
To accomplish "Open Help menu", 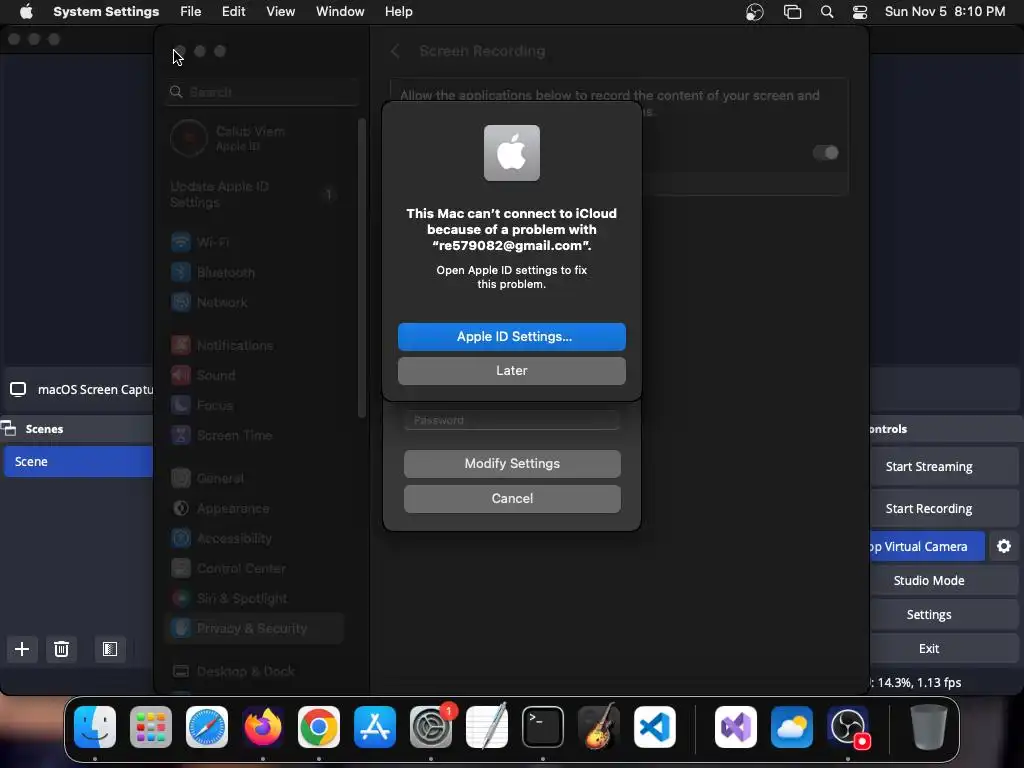I will [x=398, y=11].
